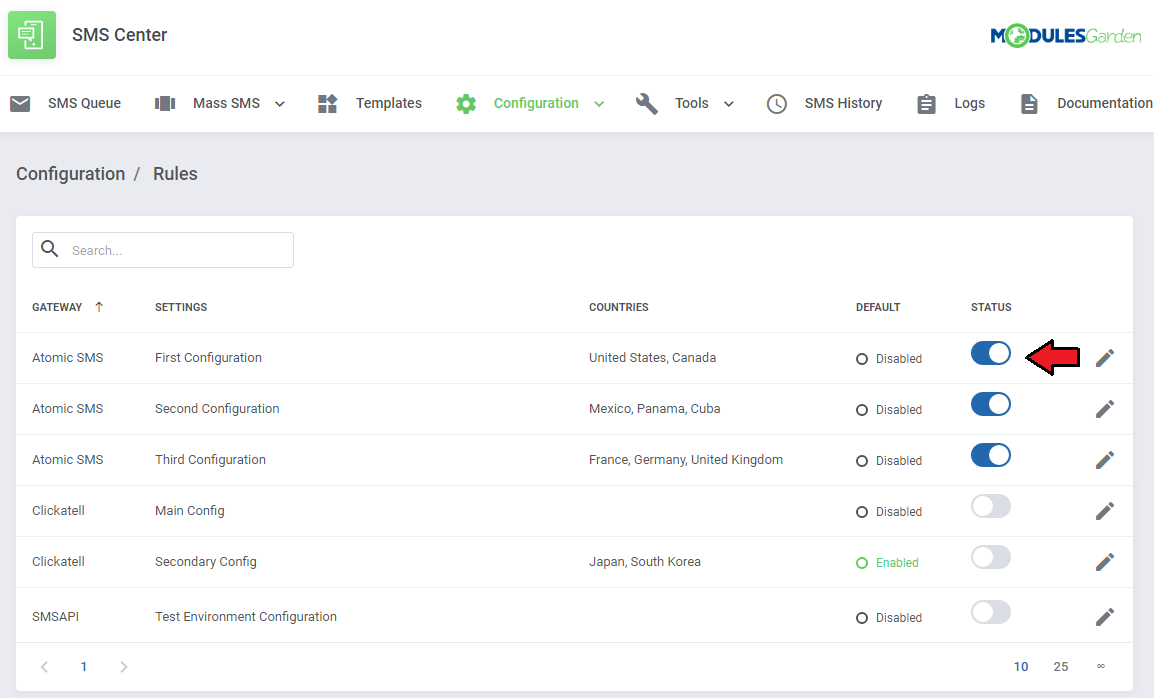Sort by Gateway column header

(57, 307)
